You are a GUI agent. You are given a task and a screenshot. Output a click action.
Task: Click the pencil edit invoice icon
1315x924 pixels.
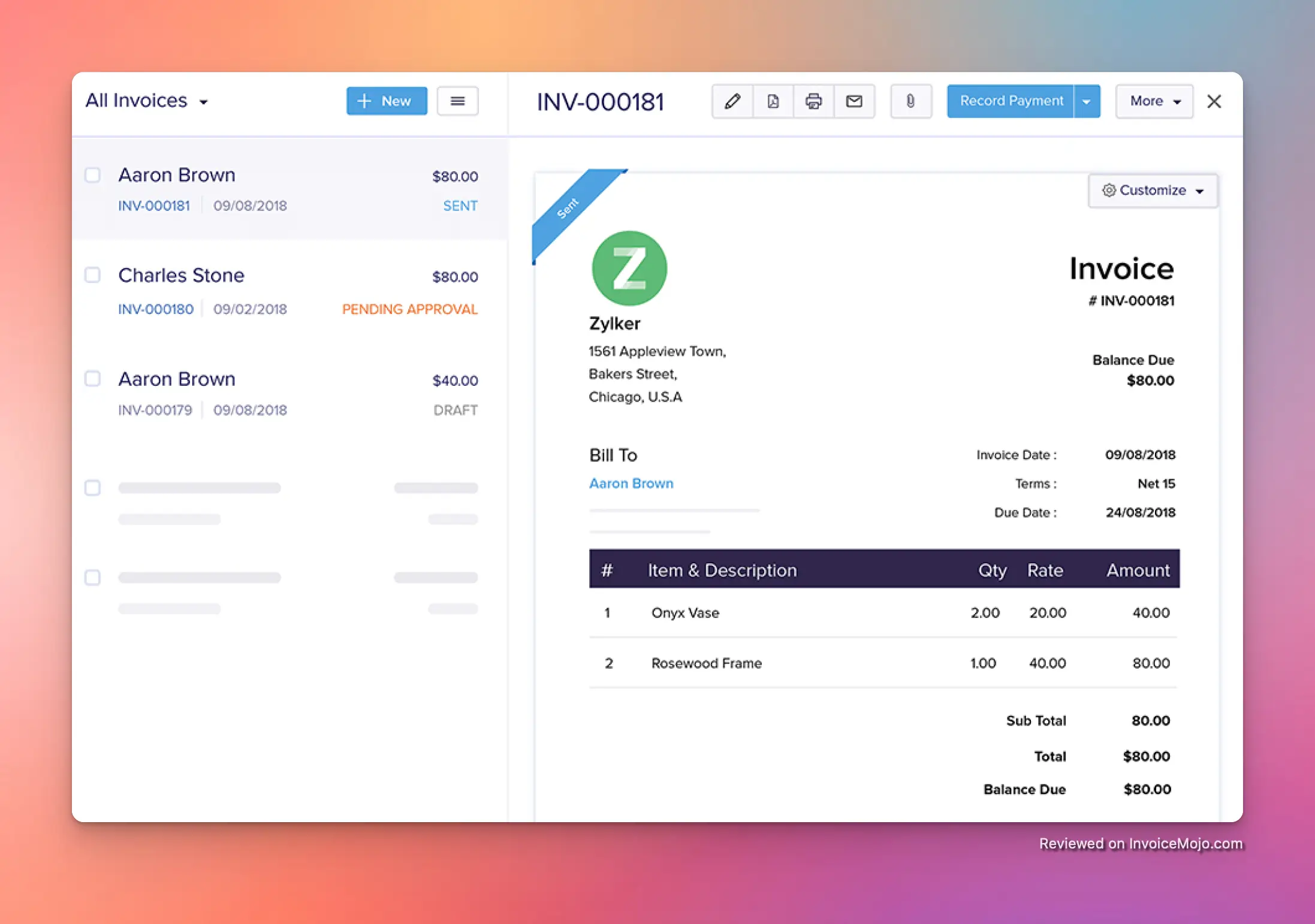tap(732, 101)
